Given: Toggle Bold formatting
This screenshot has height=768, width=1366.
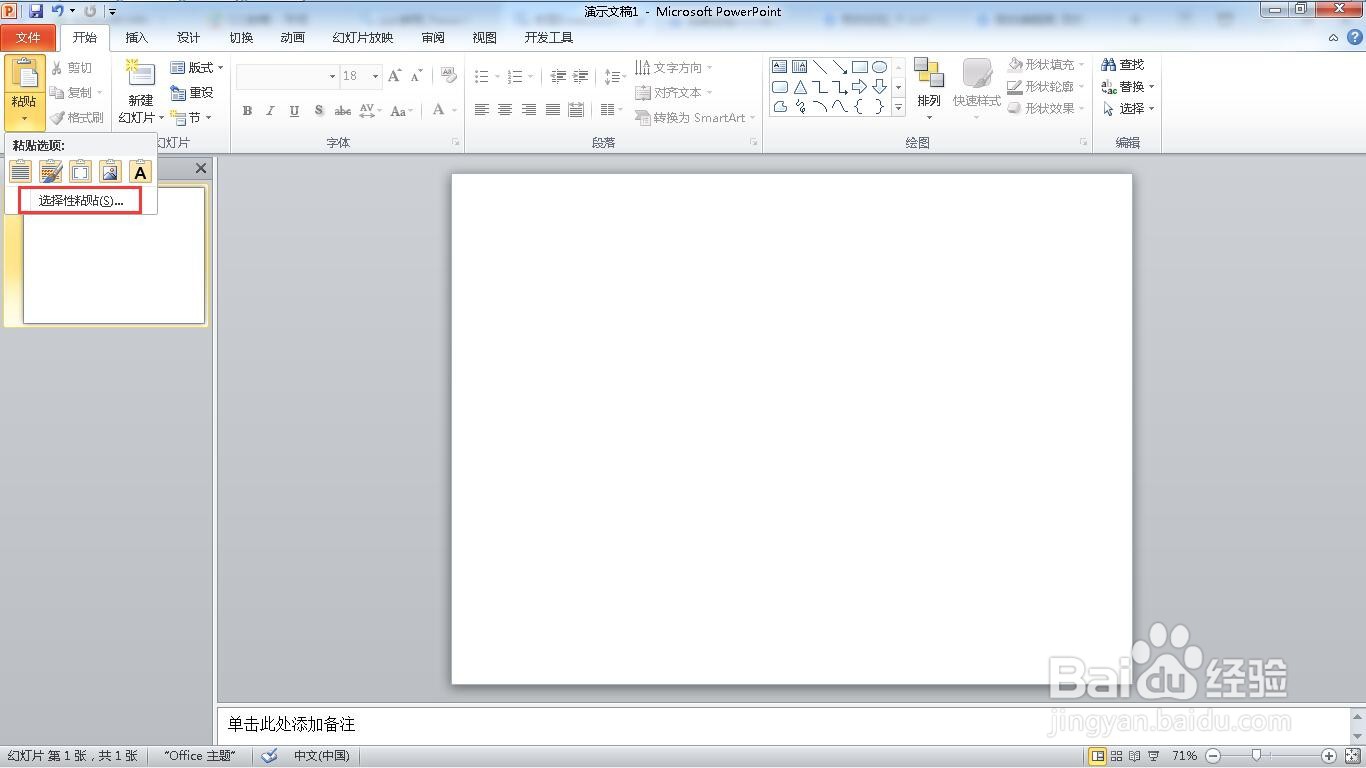Looking at the screenshot, I should [247, 111].
